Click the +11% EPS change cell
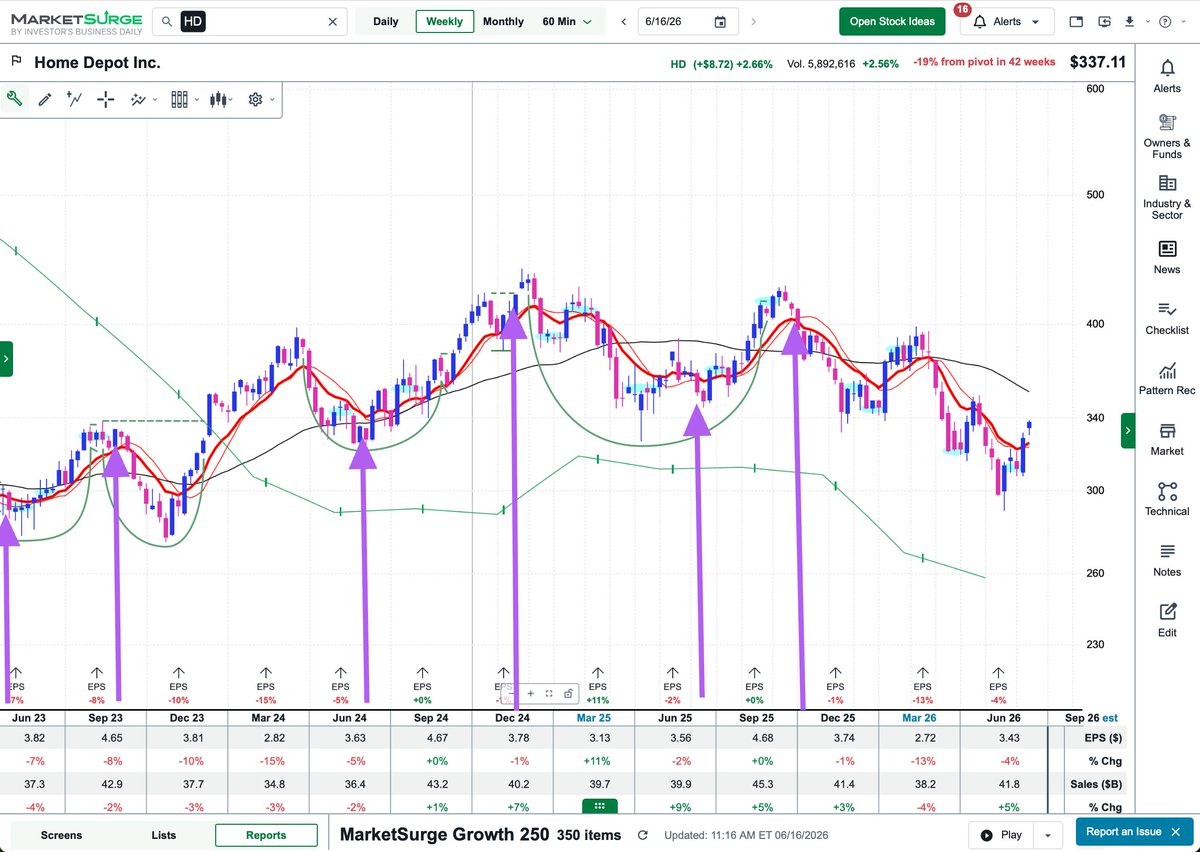 tap(597, 762)
